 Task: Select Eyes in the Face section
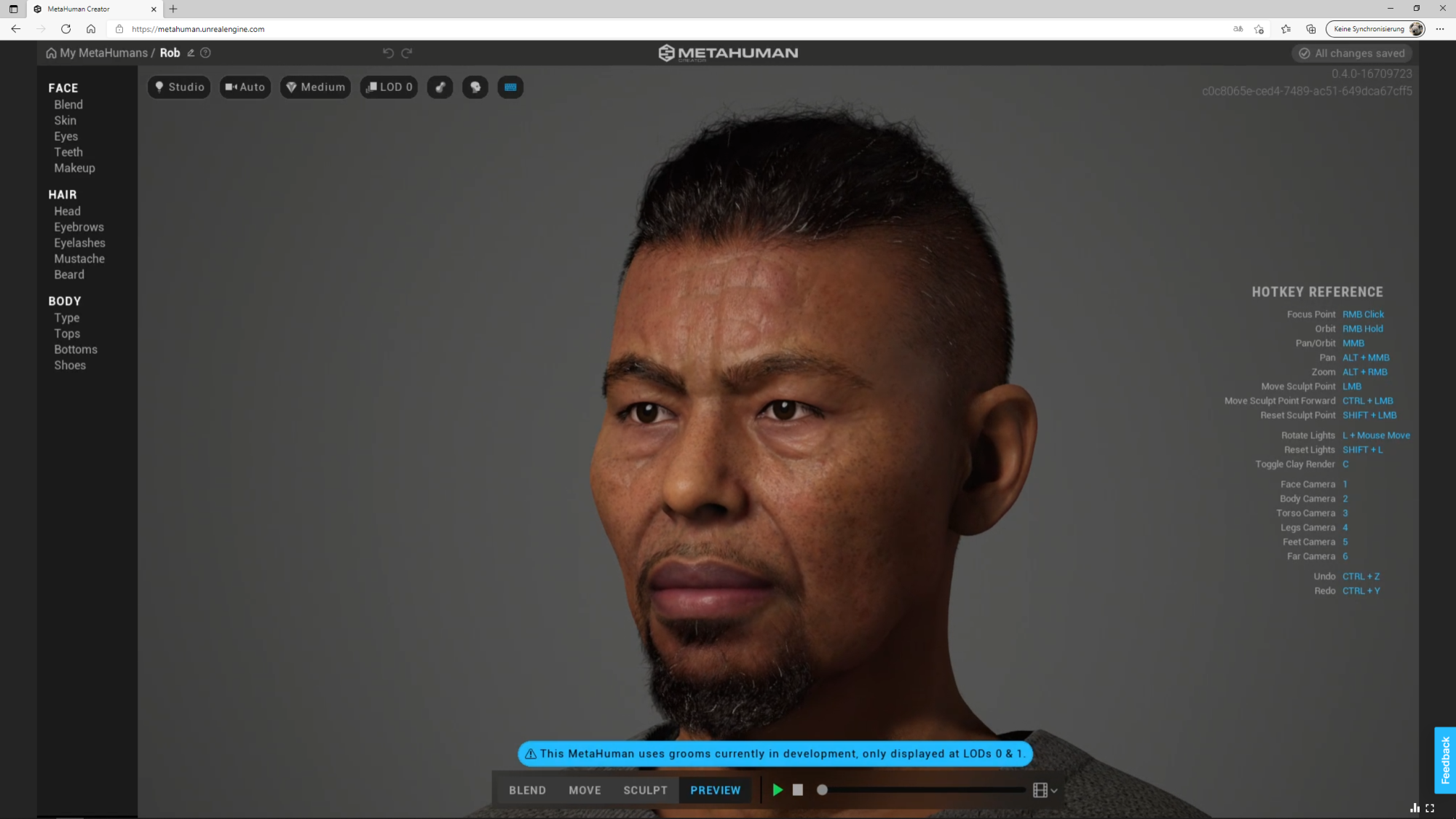66,137
